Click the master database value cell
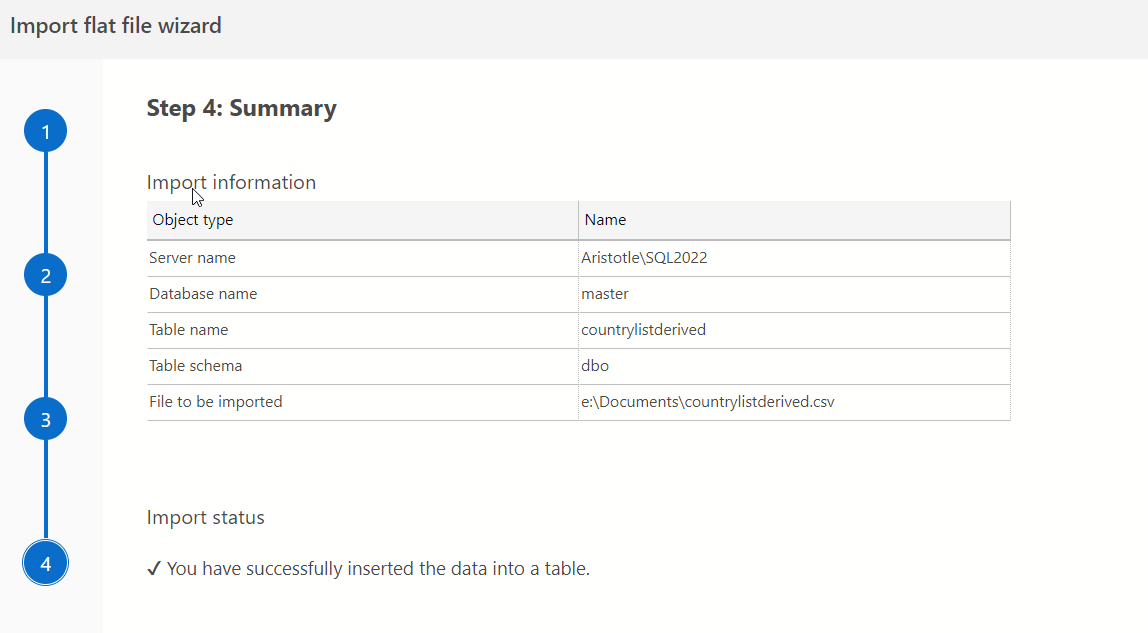This screenshot has width=1148, height=633. tap(605, 294)
